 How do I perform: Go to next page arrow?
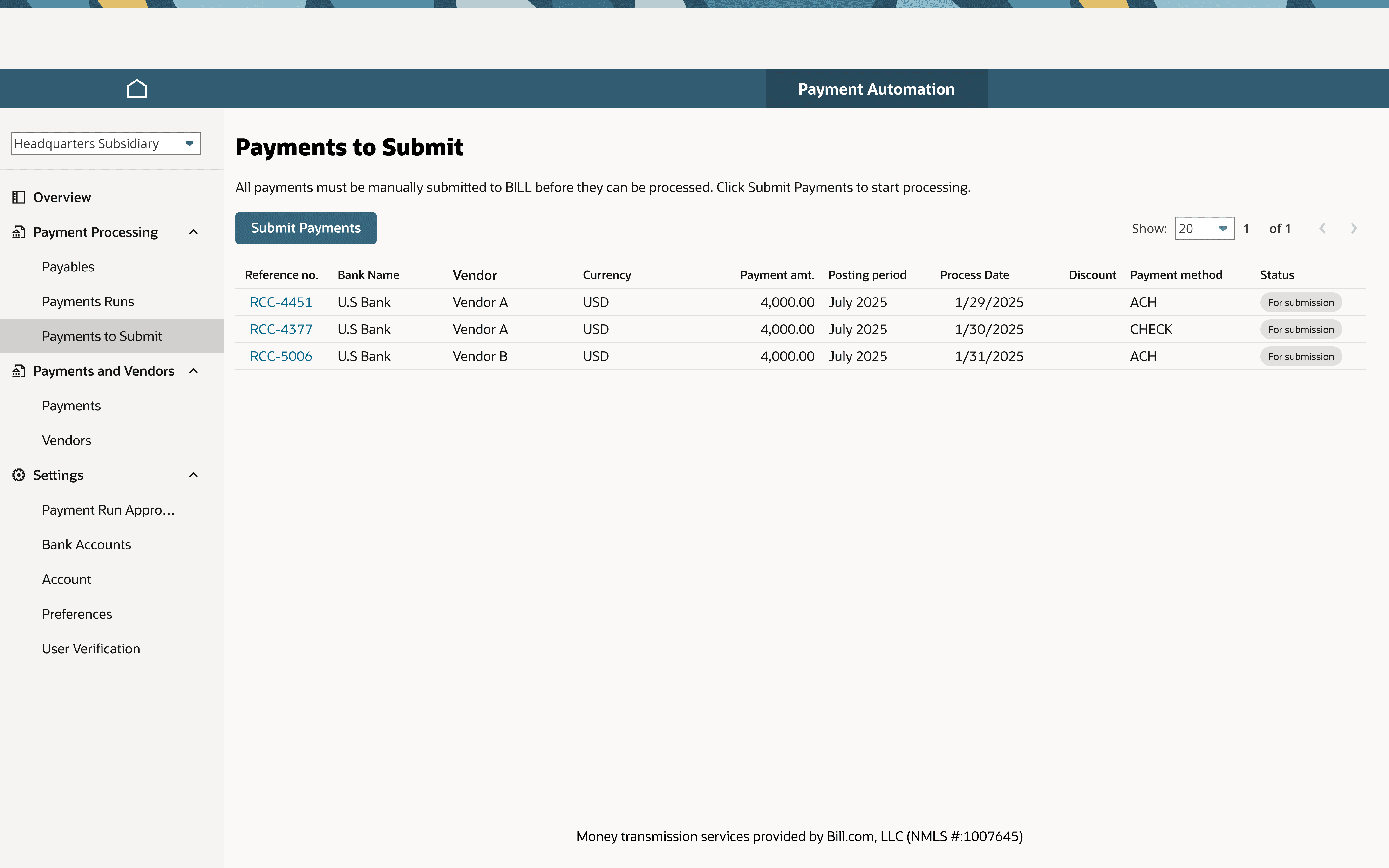[1353, 229]
